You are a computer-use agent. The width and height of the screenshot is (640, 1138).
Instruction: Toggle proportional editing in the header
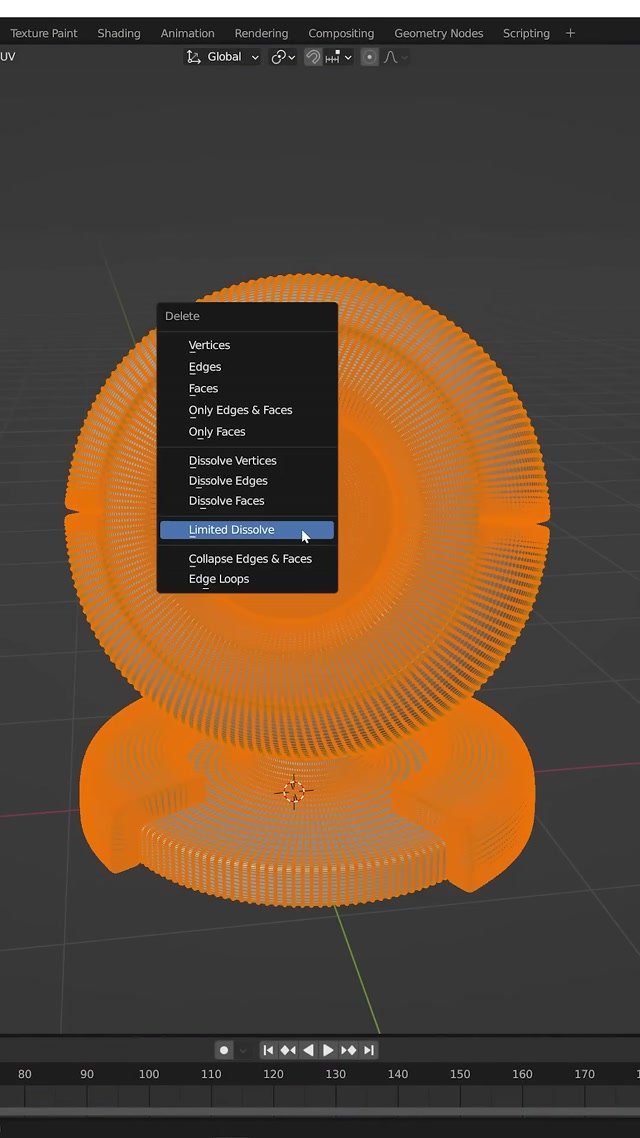370,57
